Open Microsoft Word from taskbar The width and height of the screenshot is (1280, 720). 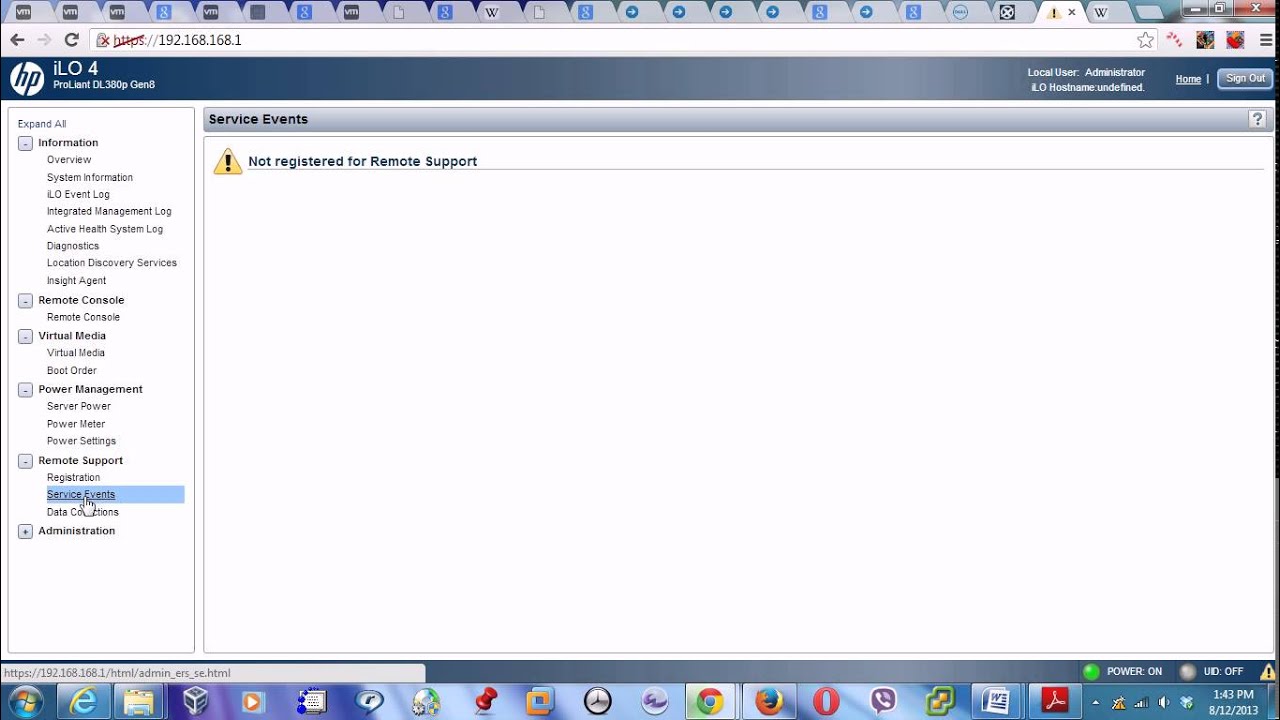997,701
